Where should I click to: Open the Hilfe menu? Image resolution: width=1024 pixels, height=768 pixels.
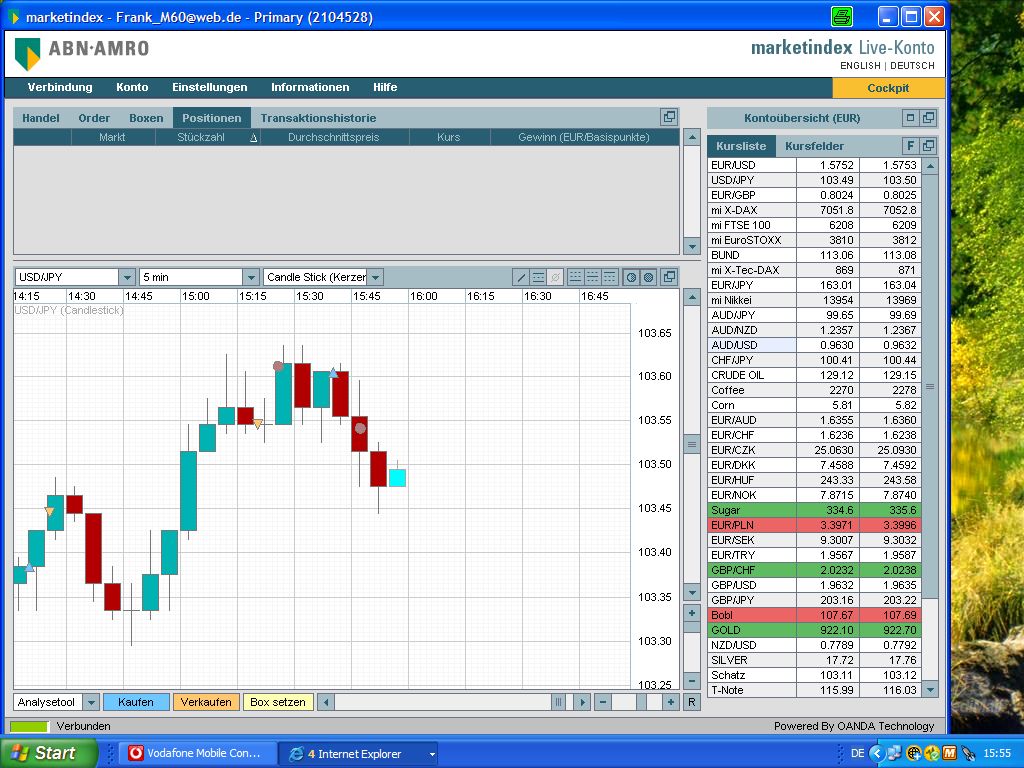[x=385, y=88]
